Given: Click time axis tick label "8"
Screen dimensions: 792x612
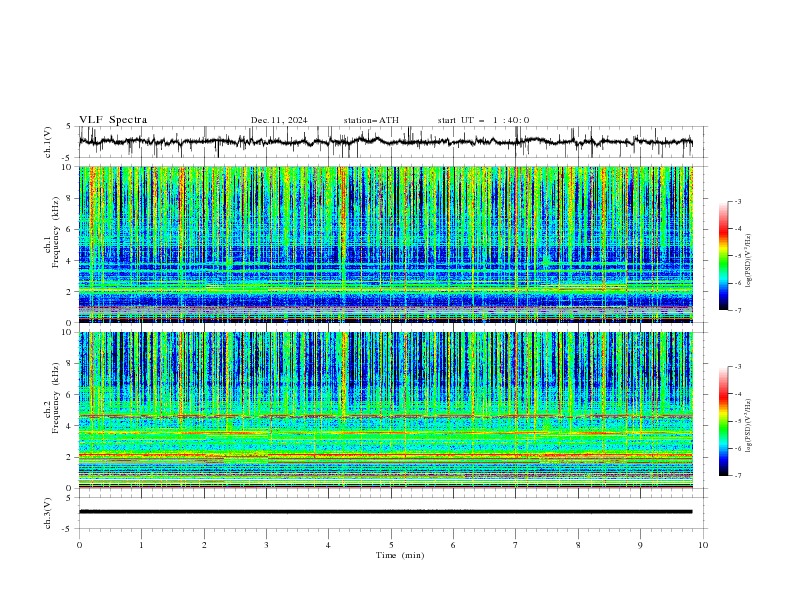Looking at the screenshot, I should click(x=578, y=545).
